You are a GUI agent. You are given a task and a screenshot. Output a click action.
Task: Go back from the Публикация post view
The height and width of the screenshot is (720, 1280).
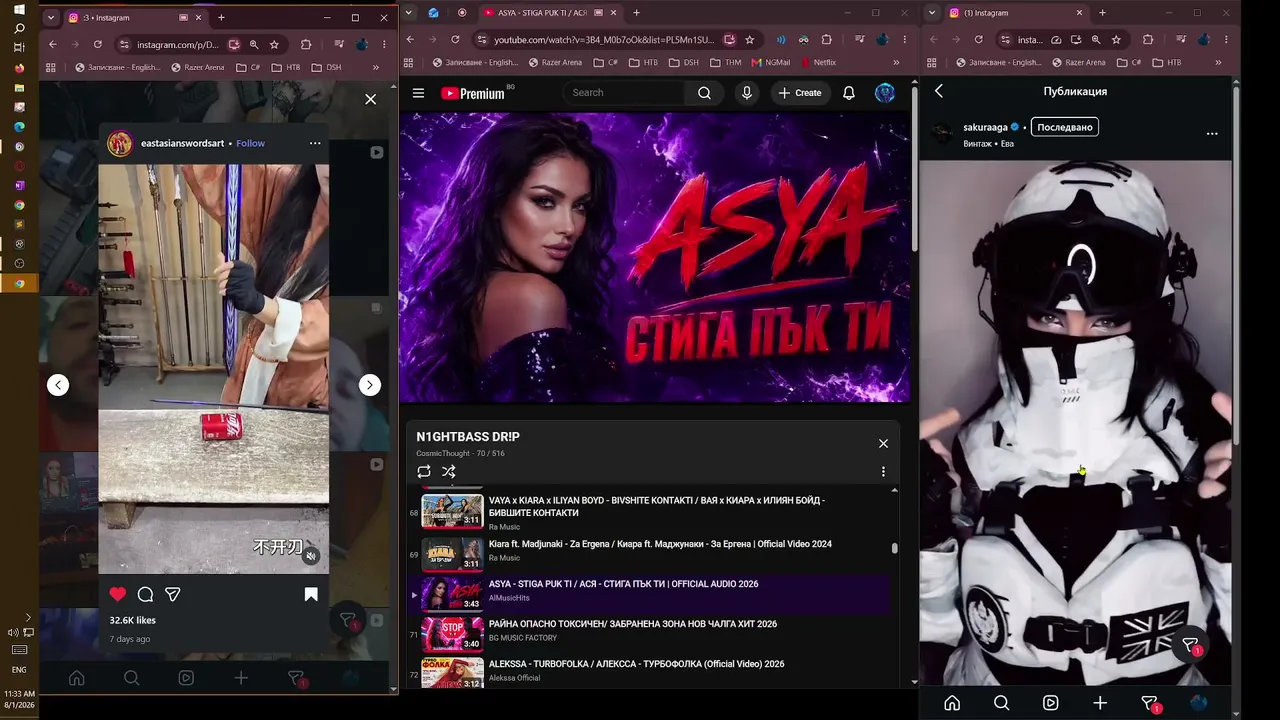[939, 91]
